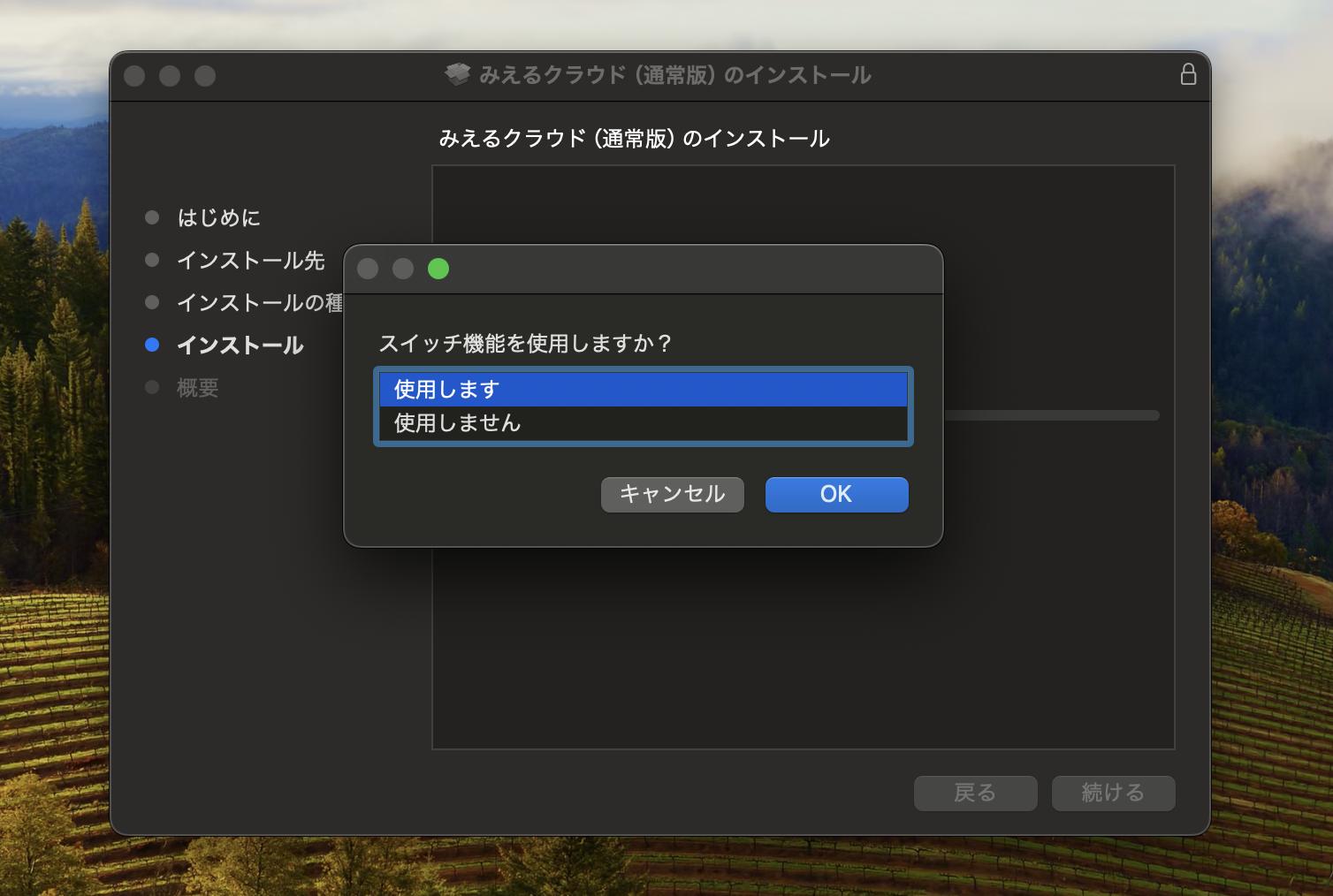Click the green zoom button on dialog
Image resolution: width=1333 pixels, height=896 pixels.
click(438, 269)
